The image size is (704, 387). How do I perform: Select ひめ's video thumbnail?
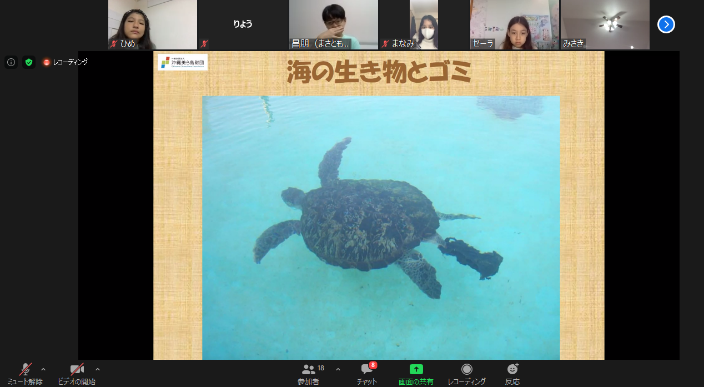click(x=152, y=24)
